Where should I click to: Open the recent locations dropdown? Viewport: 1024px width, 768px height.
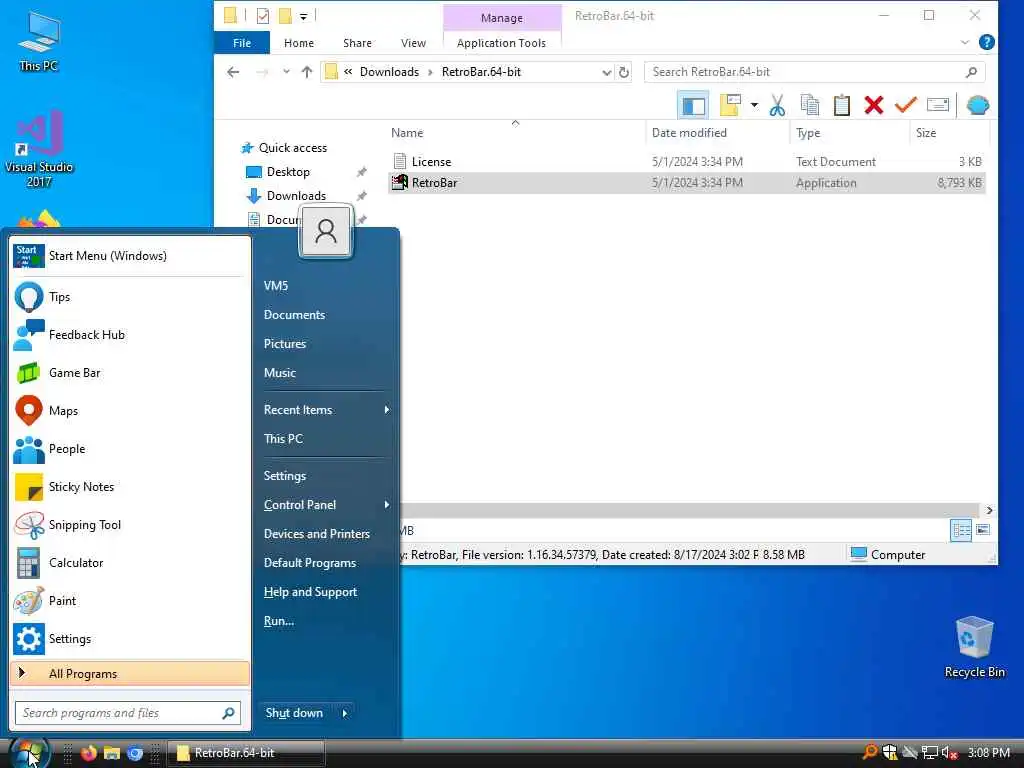286,72
